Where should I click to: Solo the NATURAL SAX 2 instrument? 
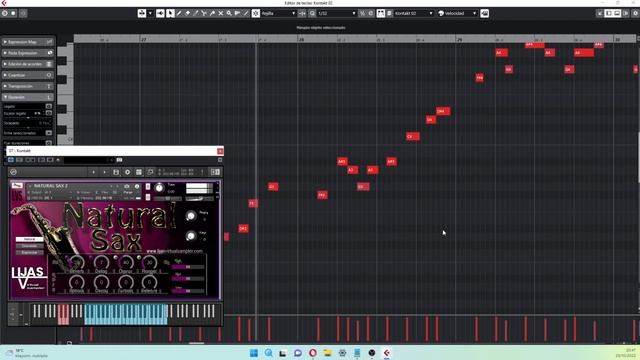148,187
